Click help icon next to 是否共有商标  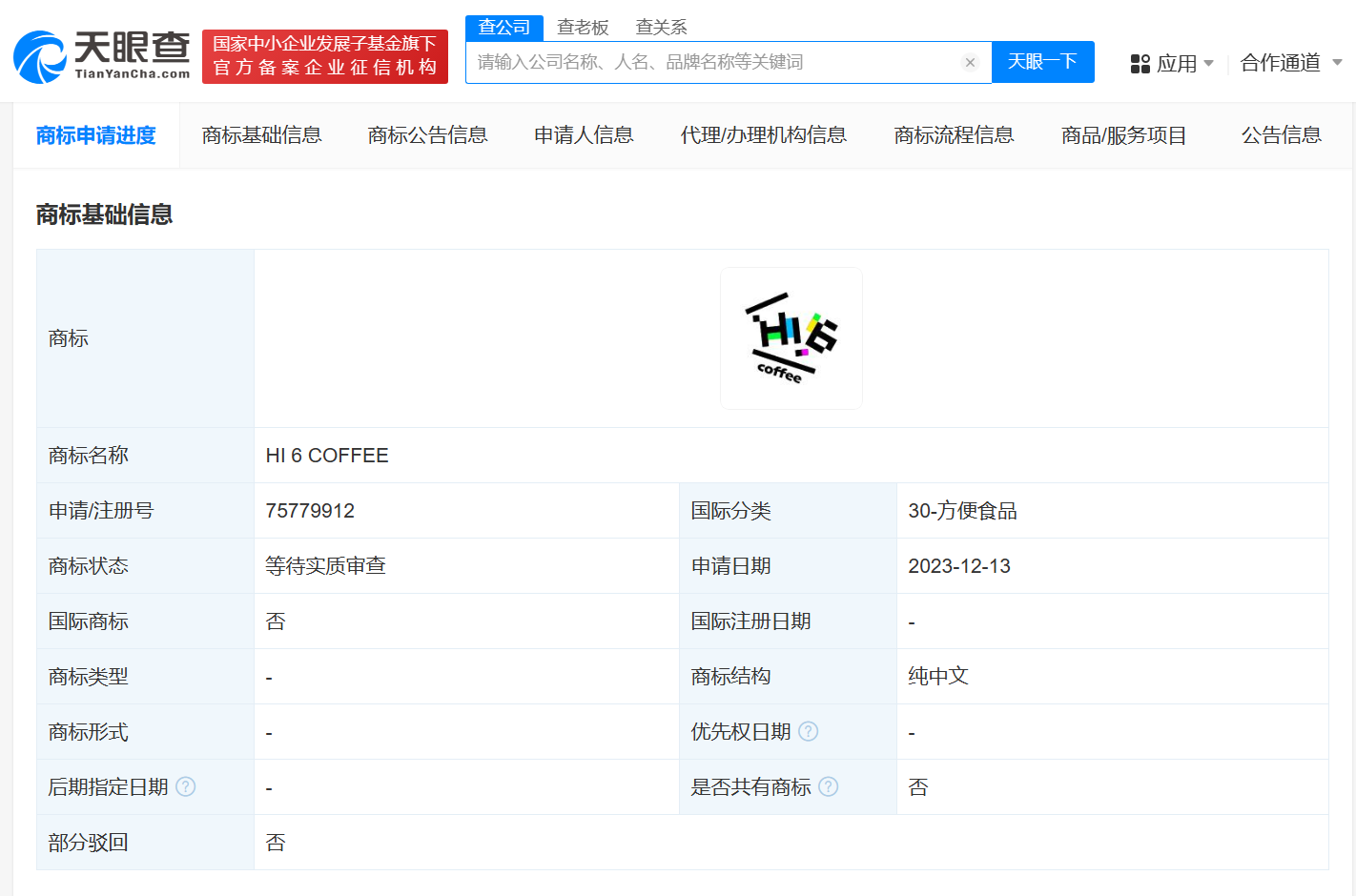coord(829,786)
